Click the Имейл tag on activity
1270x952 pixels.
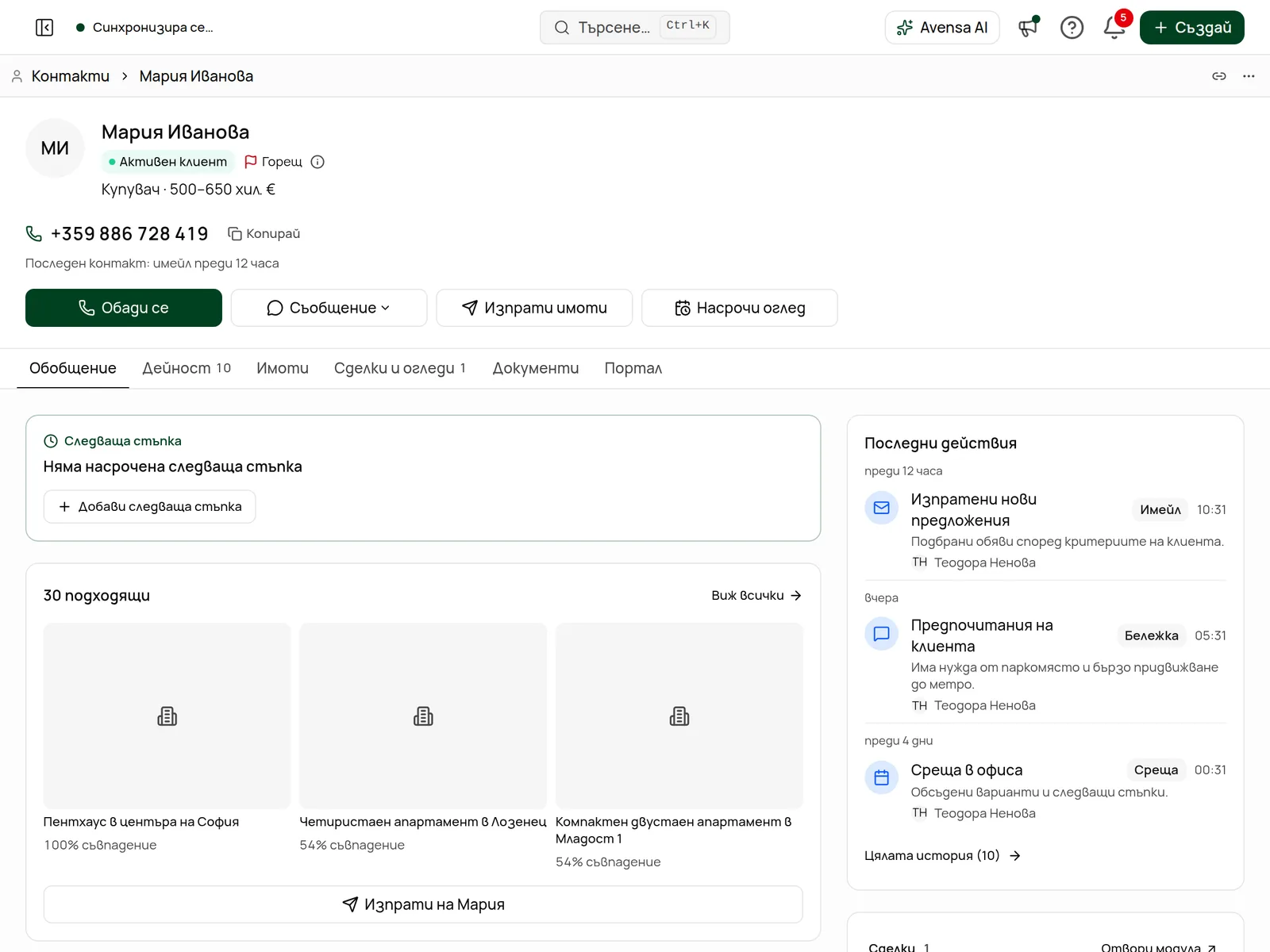1160,510
